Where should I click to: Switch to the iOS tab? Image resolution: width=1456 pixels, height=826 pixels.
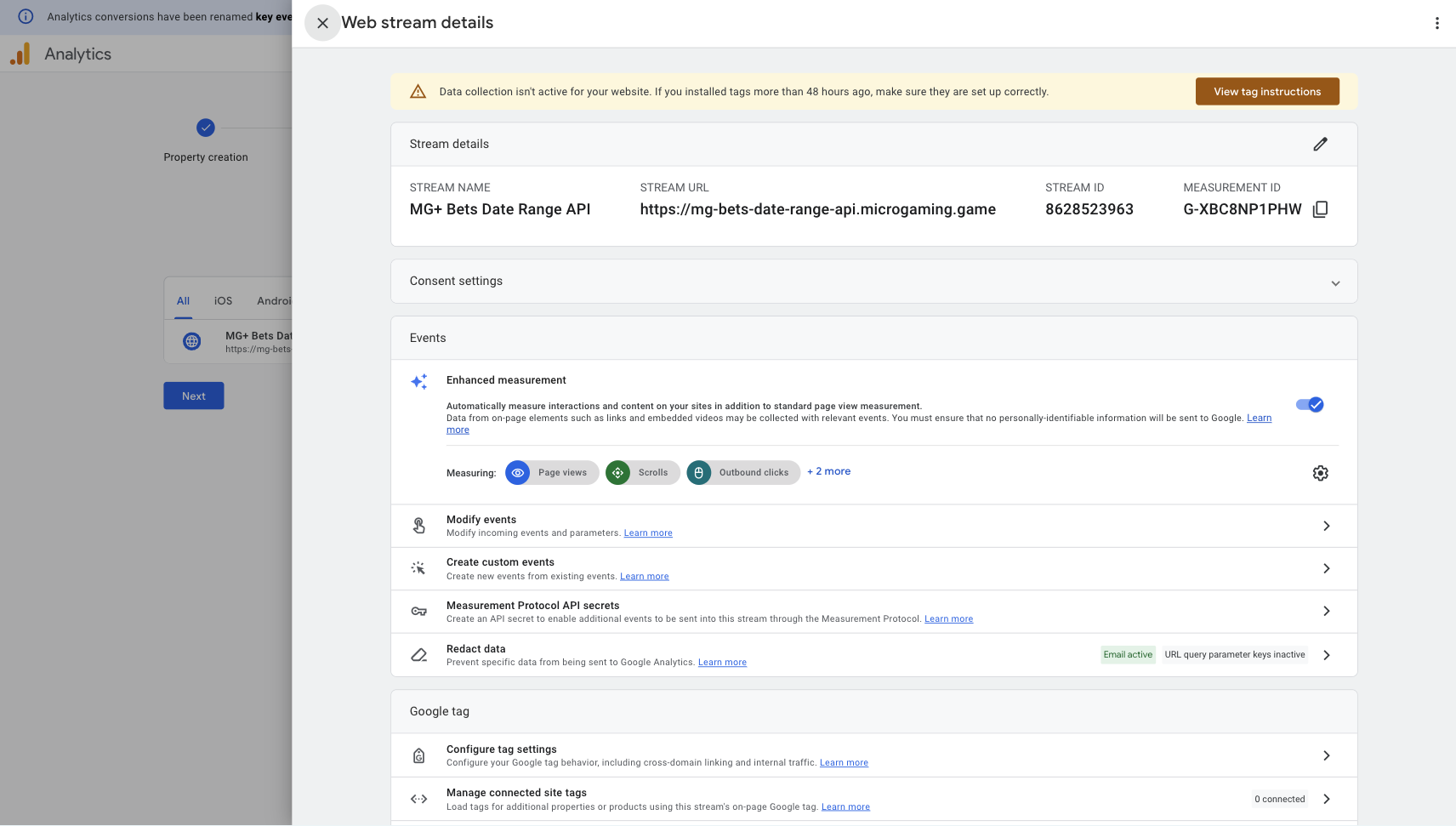click(x=223, y=301)
